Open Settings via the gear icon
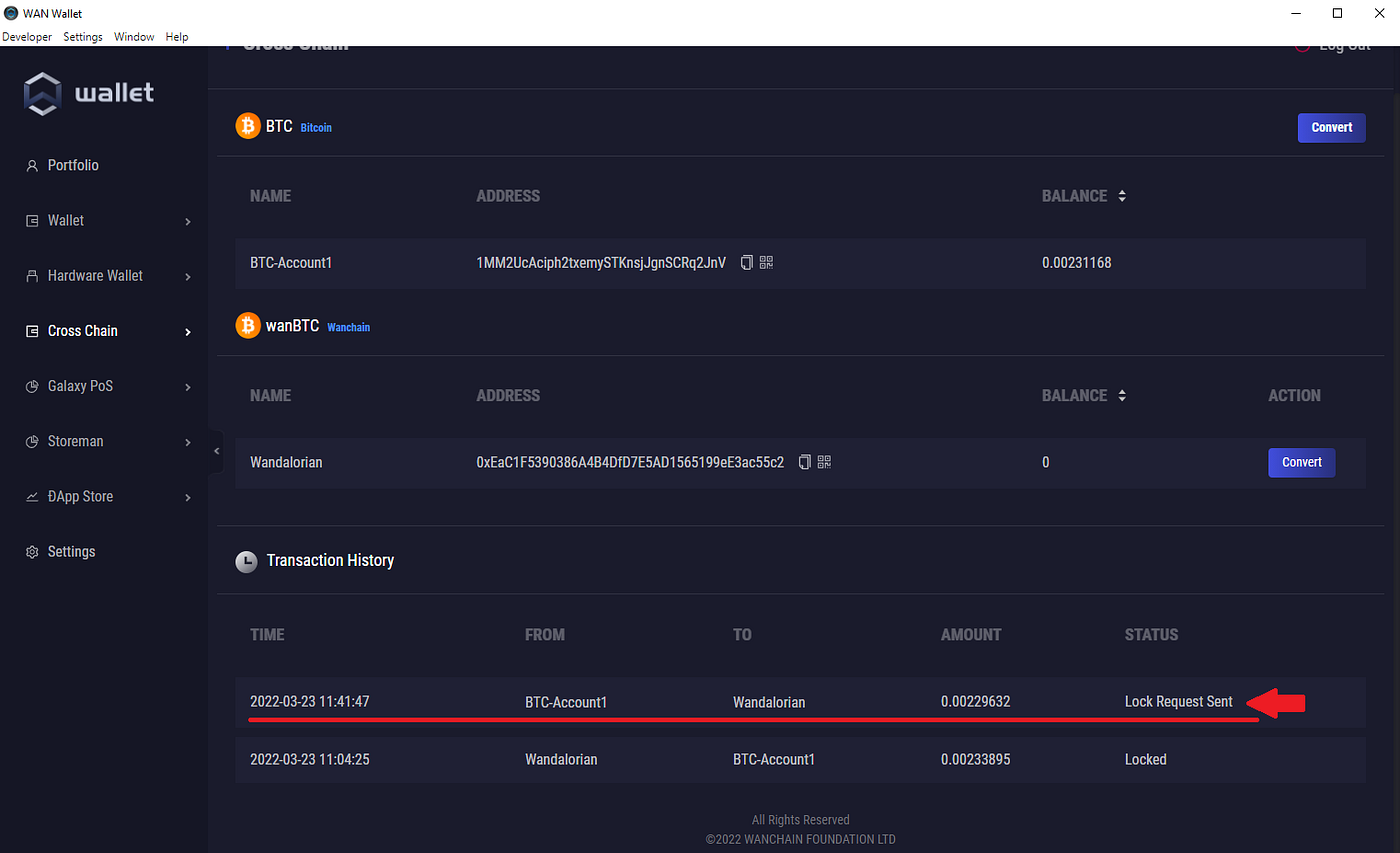1400x853 pixels. [x=32, y=552]
